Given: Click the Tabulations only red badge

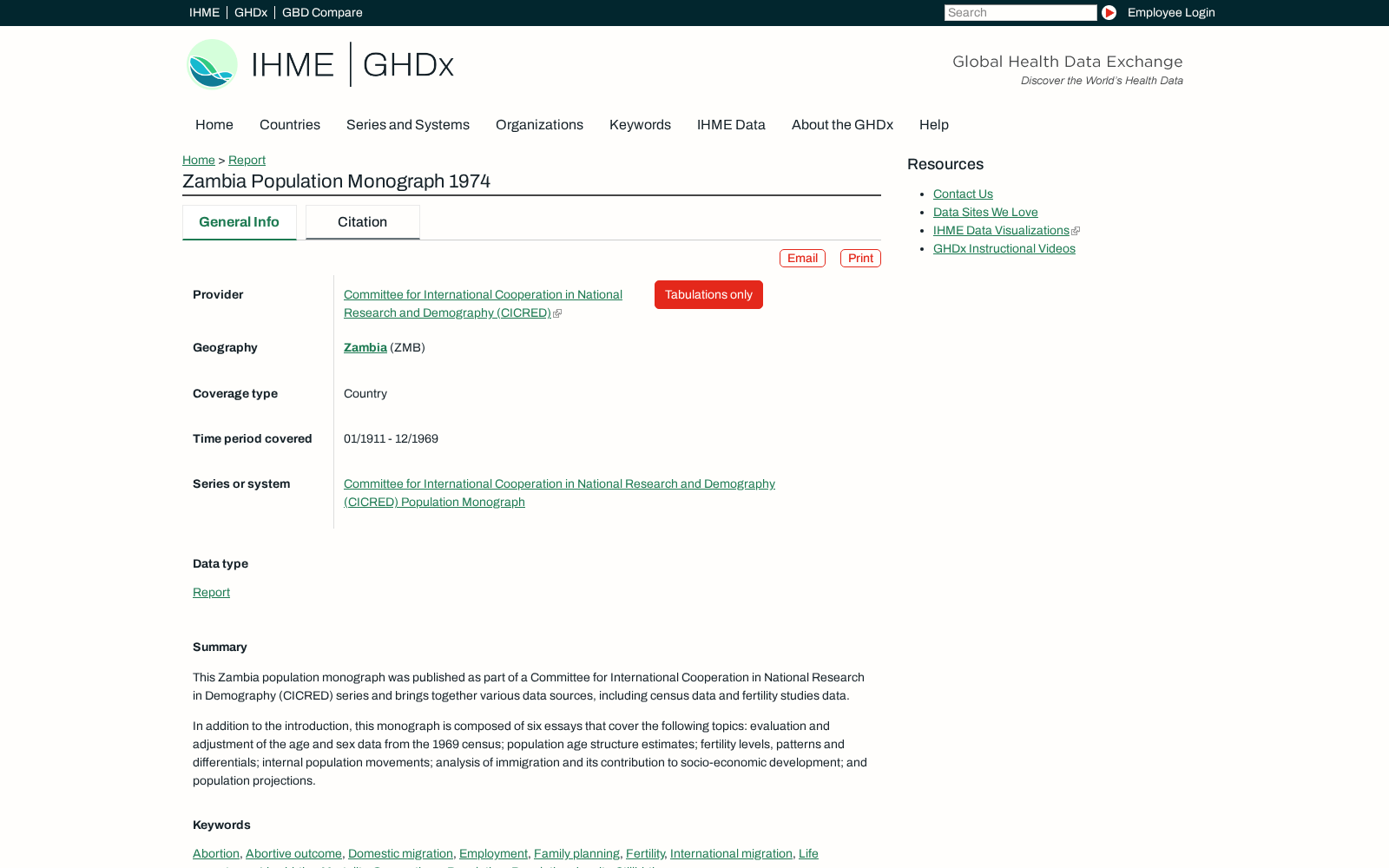Looking at the screenshot, I should pos(708,294).
